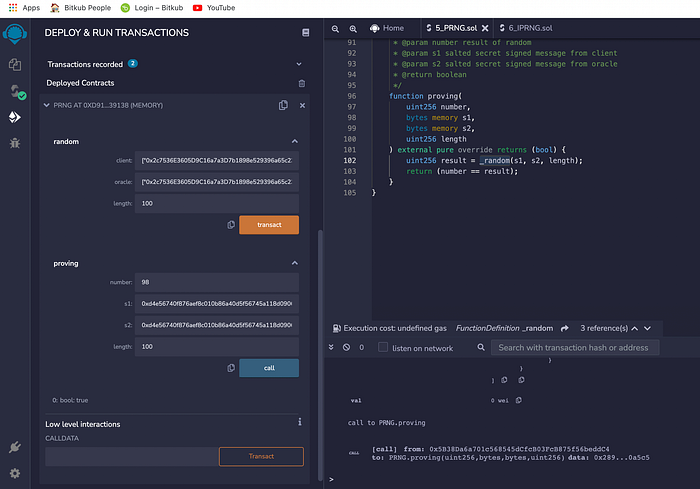
Task: Toggle the listen on network checkbox
Action: [383, 347]
